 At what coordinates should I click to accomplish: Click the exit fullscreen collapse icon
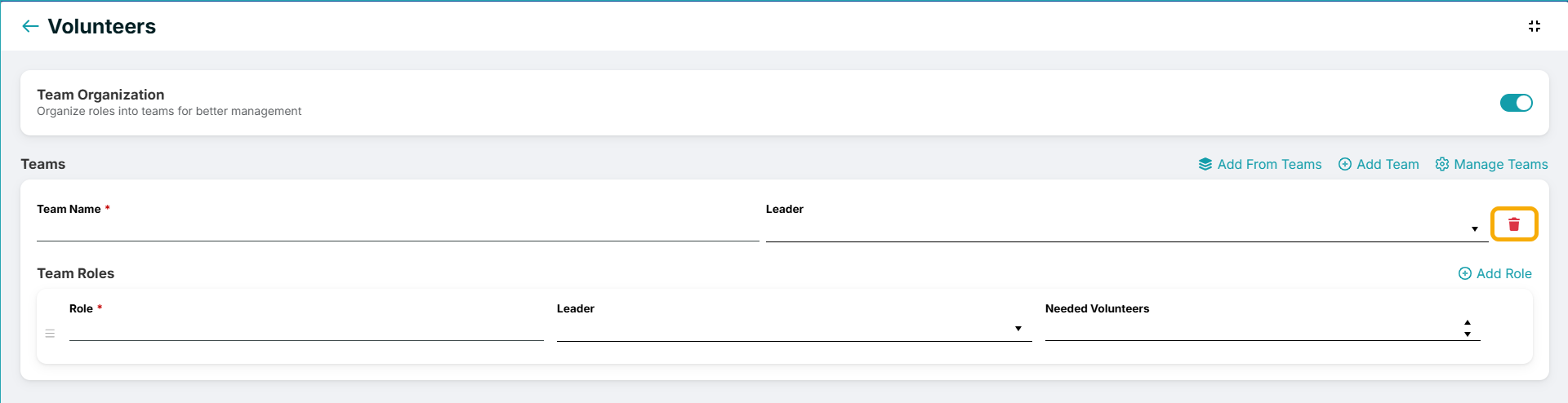[1535, 26]
